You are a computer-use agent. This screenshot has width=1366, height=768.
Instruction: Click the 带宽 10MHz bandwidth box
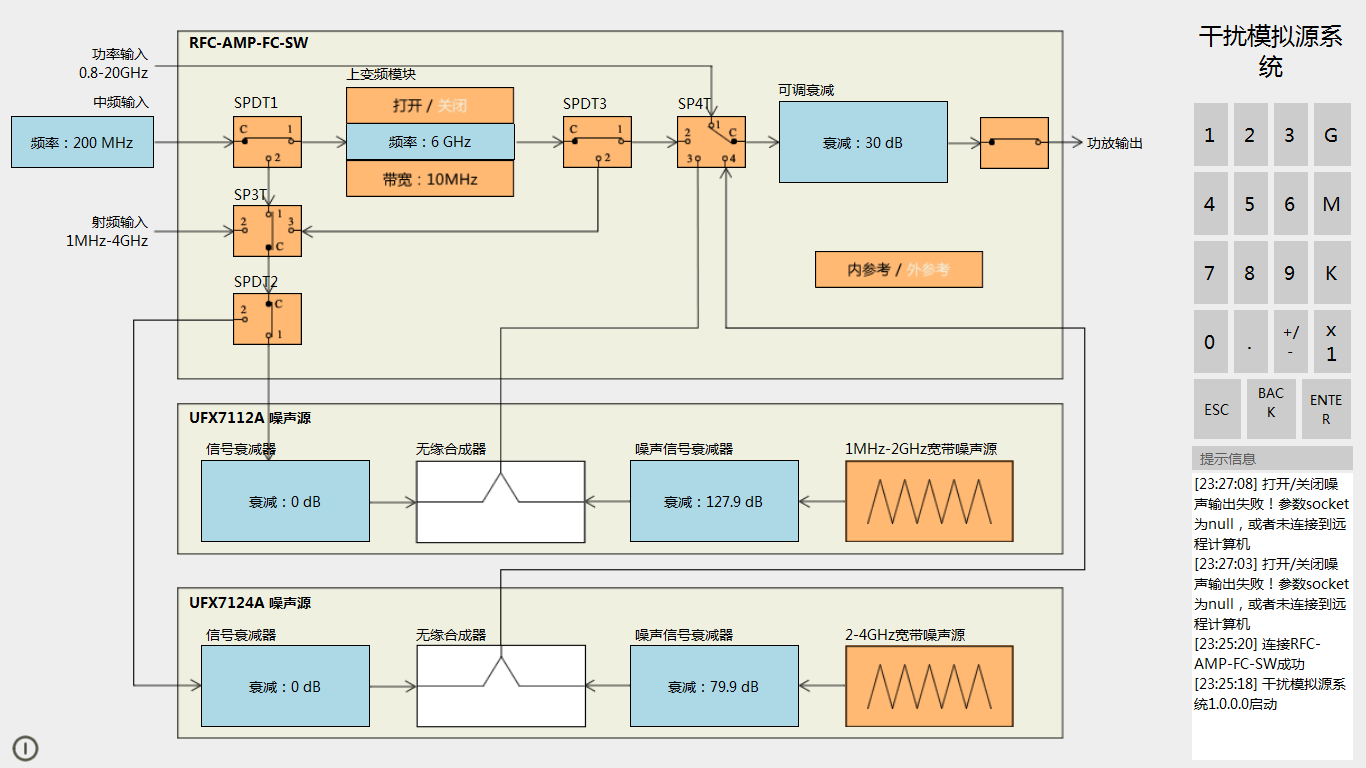click(x=430, y=179)
